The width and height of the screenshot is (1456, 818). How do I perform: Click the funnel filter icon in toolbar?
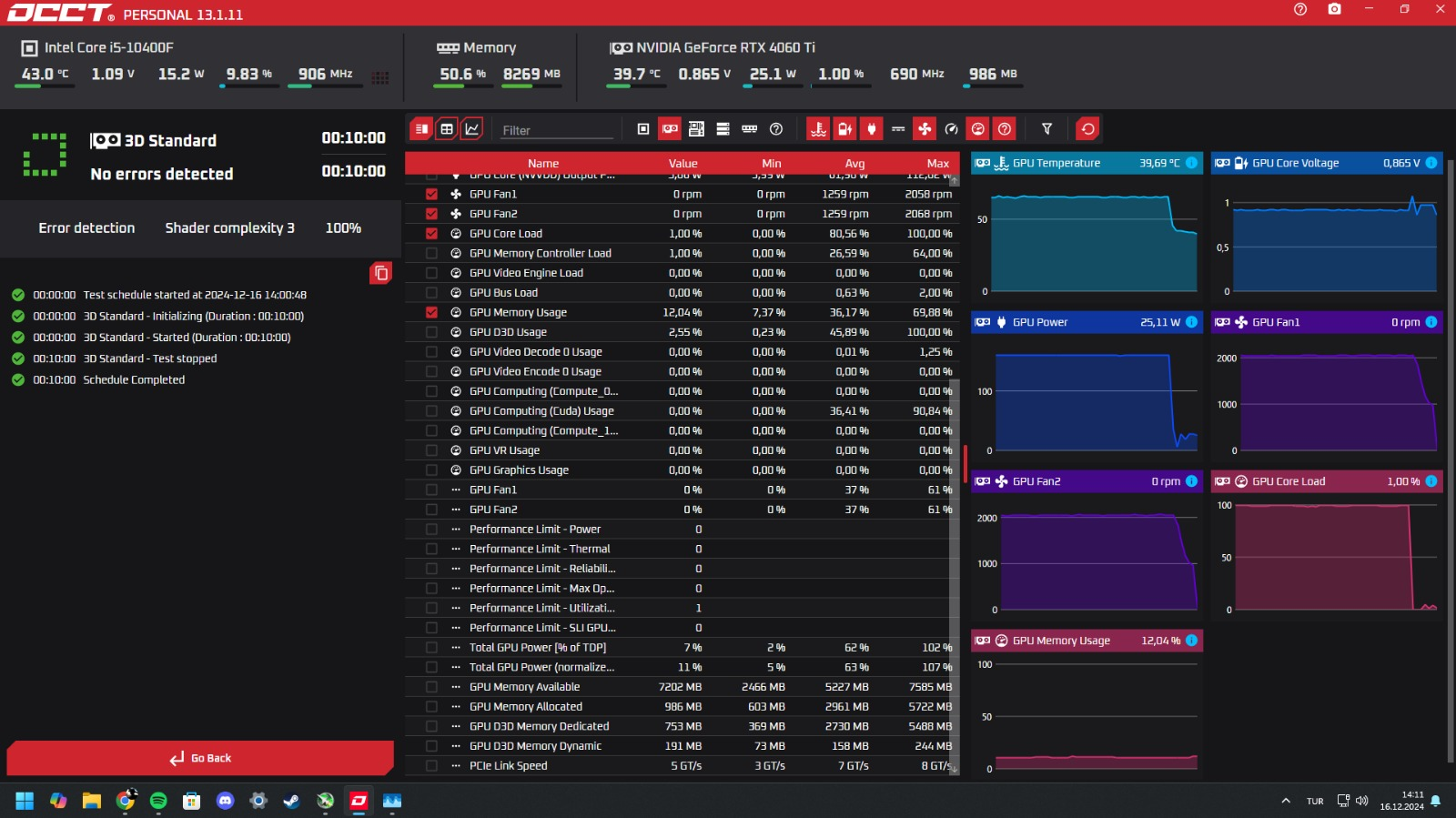click(1046, 129)
